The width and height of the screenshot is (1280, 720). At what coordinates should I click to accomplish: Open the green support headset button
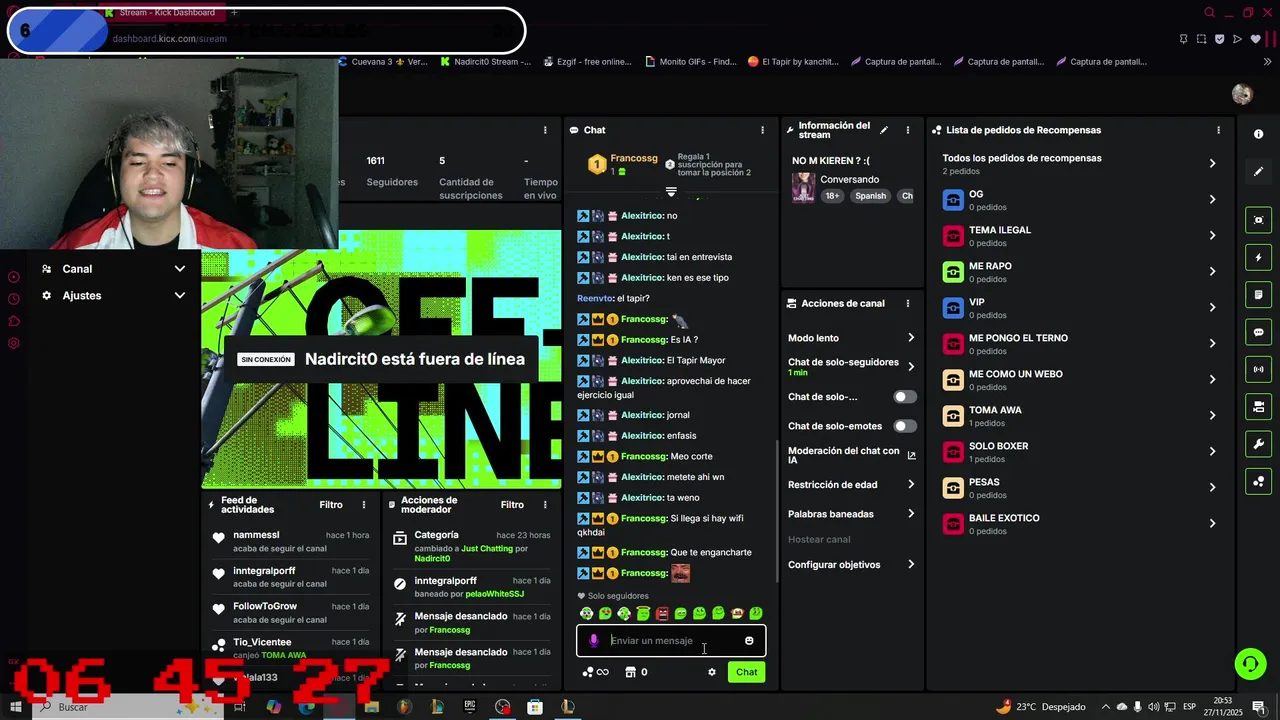[1249, 664]
